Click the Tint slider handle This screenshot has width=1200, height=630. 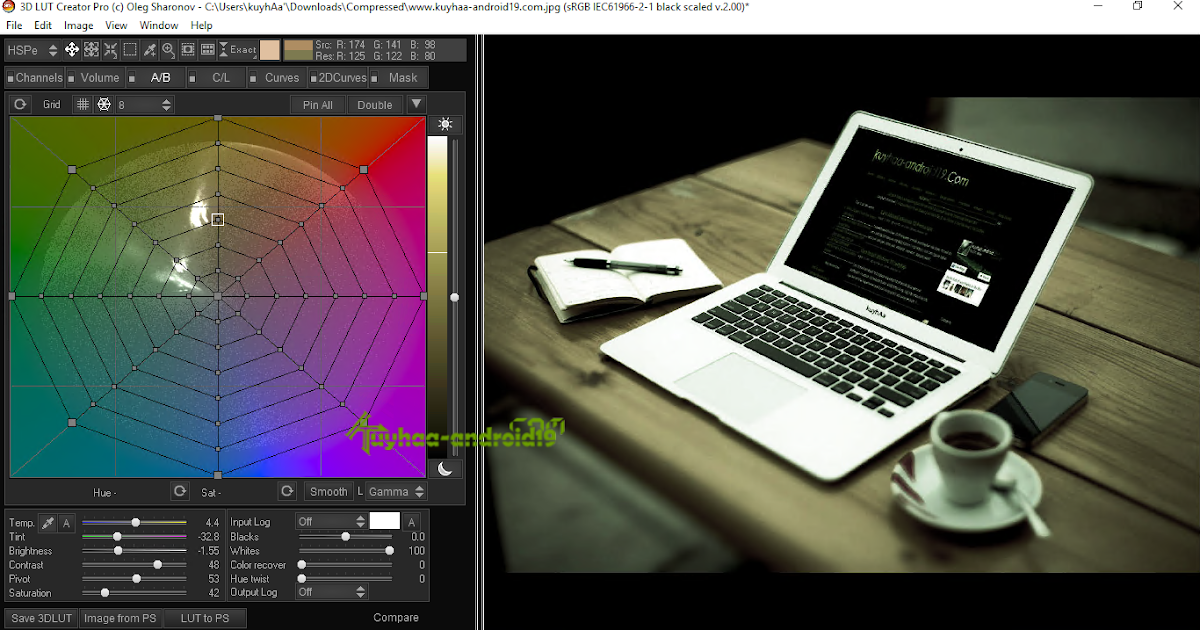(117, 537)
